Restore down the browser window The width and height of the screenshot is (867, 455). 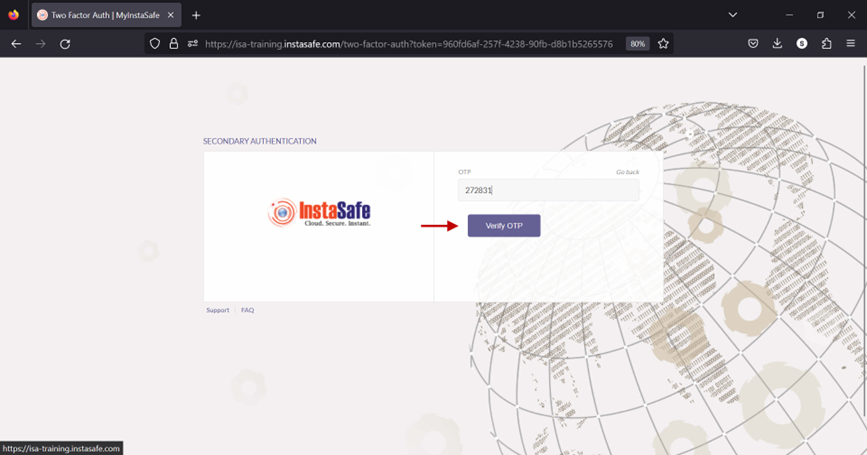[821, 15]
